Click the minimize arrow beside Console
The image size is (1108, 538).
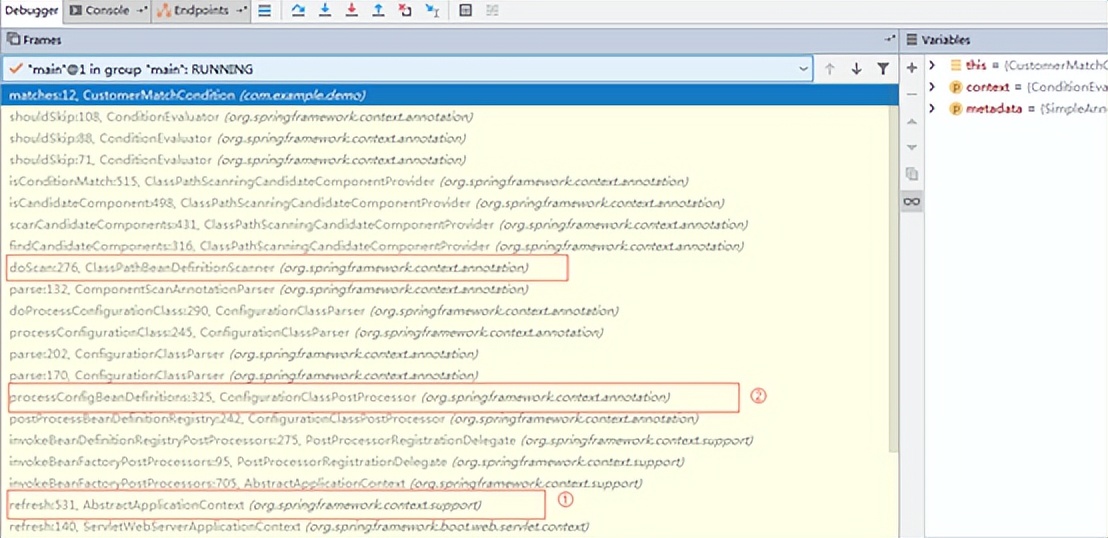click(141, 11)
